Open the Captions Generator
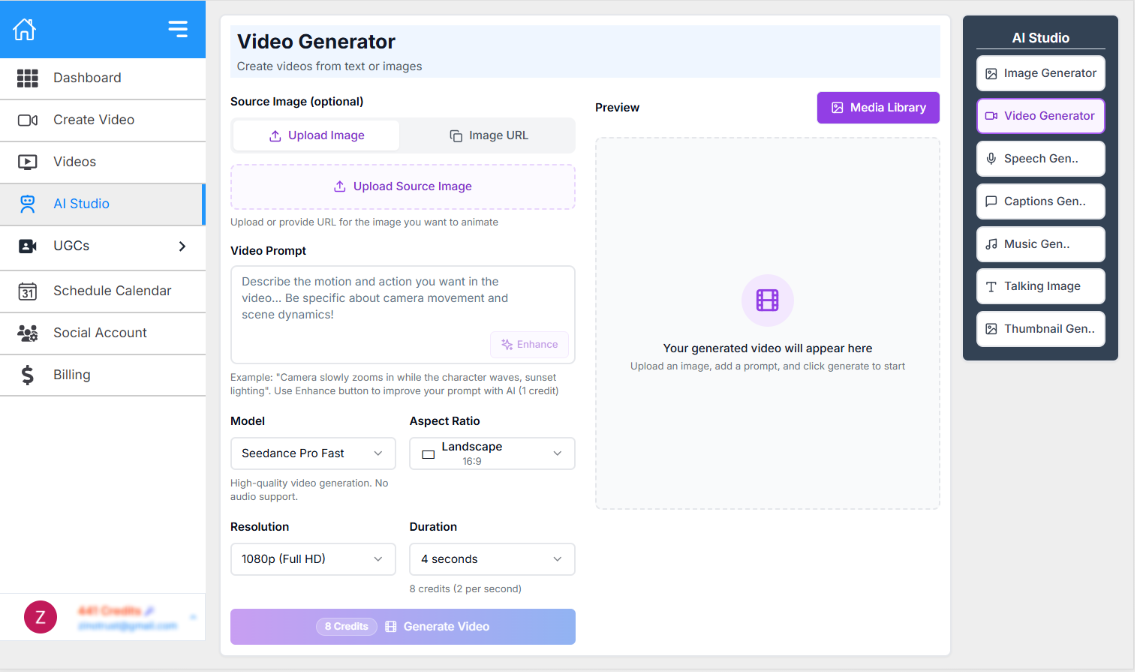Screen dimensions: 1135x672 tap(1040, 201)
